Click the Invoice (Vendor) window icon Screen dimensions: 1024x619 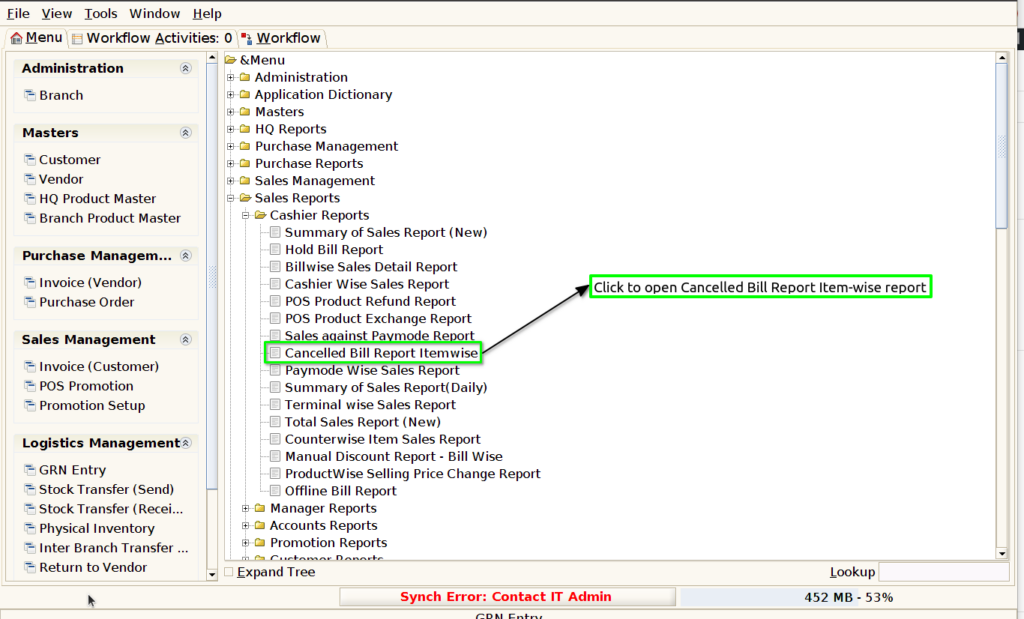29,282
